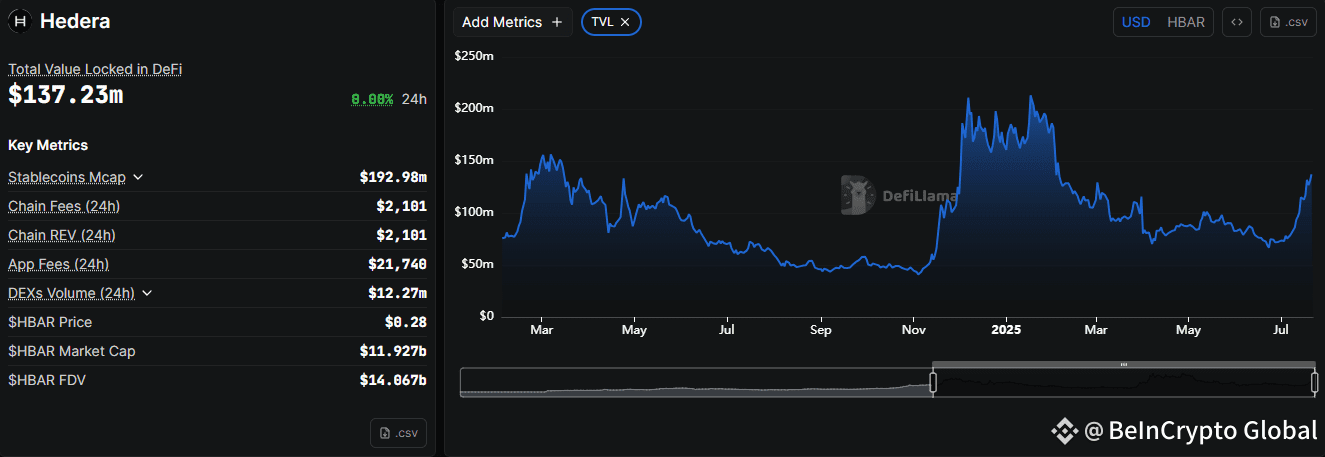Click the Hedera chain title
Image resolution: width=1325 pixels, height=457 pixels.
(75, 20)
